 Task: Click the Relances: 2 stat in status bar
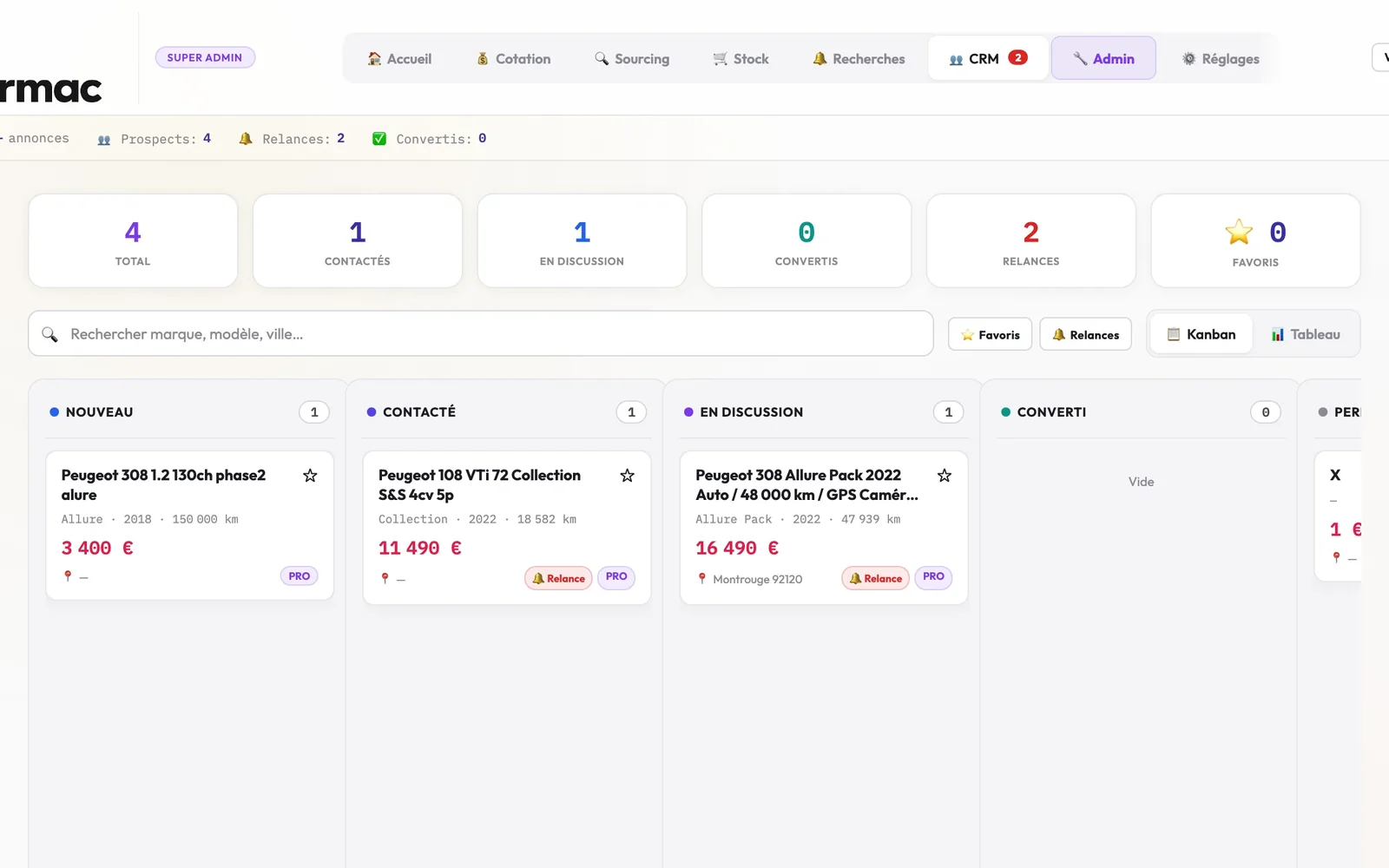[x=293, y=139]
